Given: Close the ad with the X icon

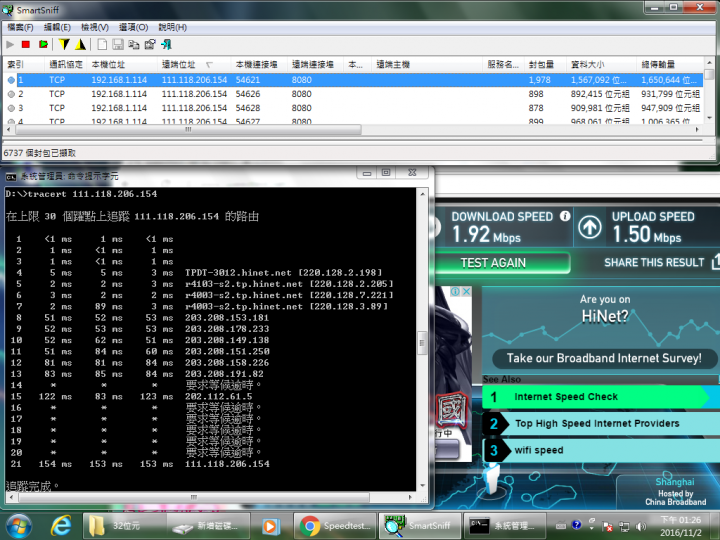Looking at the screenshot, I should [x=466, y=292].
